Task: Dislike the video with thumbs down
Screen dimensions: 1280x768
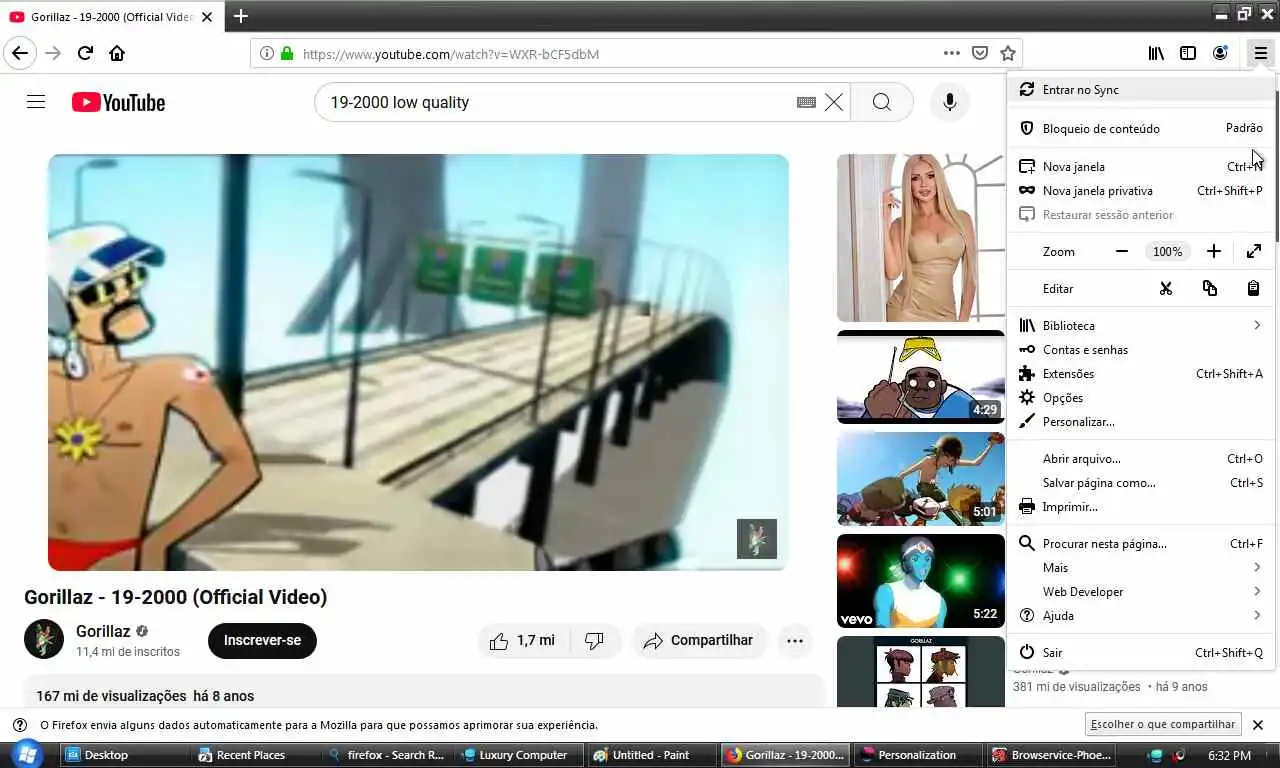Action: coord(595,640)
